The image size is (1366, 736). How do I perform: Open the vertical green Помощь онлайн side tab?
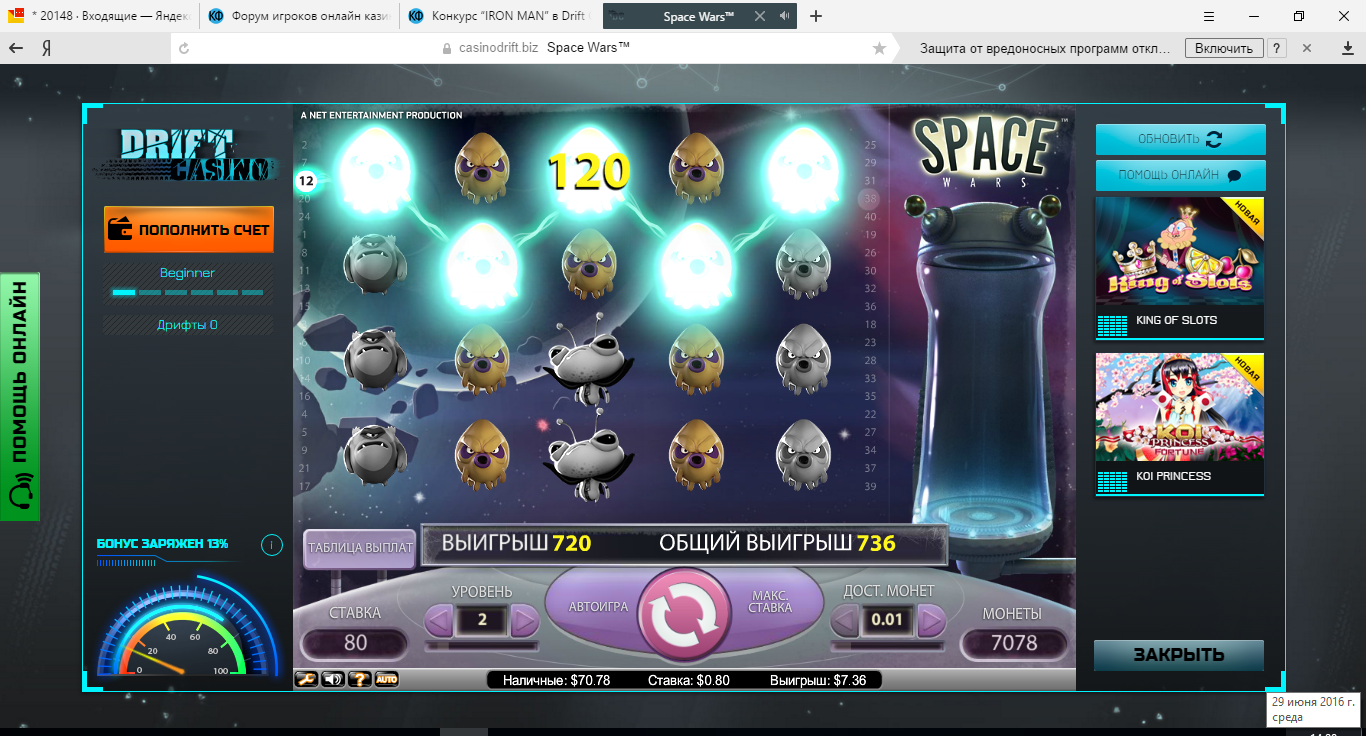pyautogui.click(x=19, y=396)
